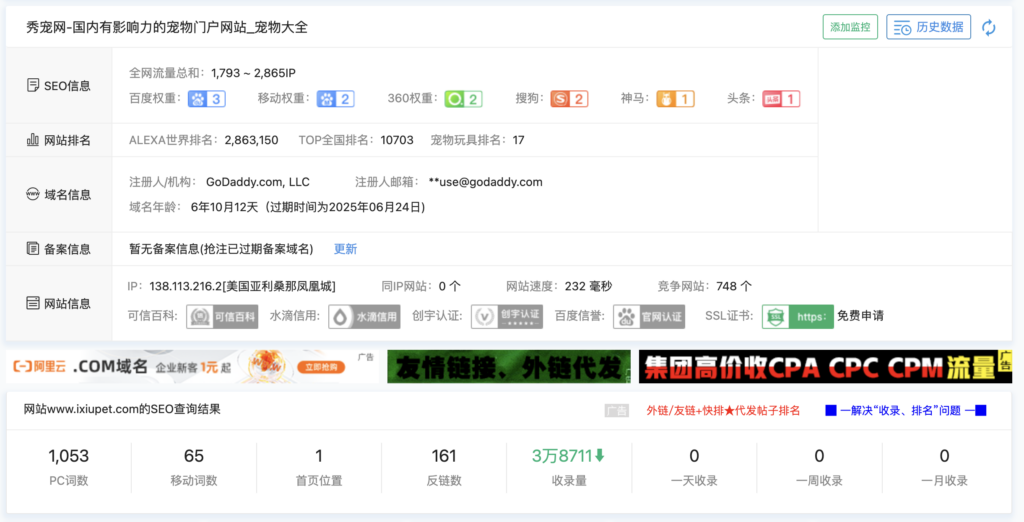1024x522 pixels.
Task: Click 宠物玩具排名 value 17
Action: coord(519,140)
